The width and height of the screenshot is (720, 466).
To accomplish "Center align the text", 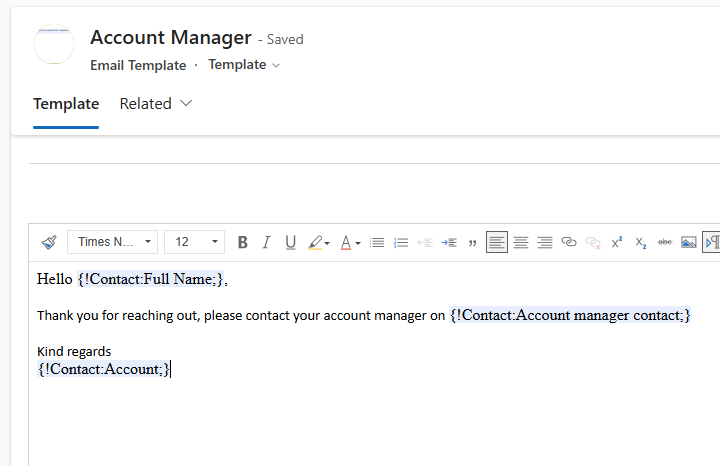I will (x=521, y=242).
